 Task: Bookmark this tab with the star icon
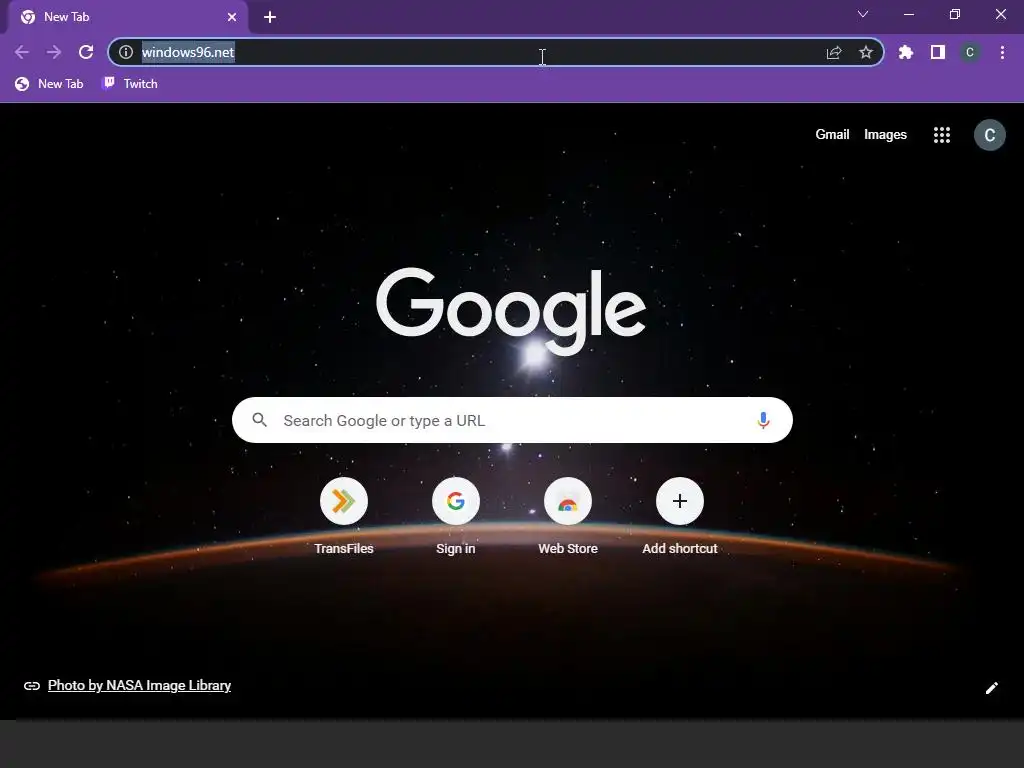coord(866,52)
